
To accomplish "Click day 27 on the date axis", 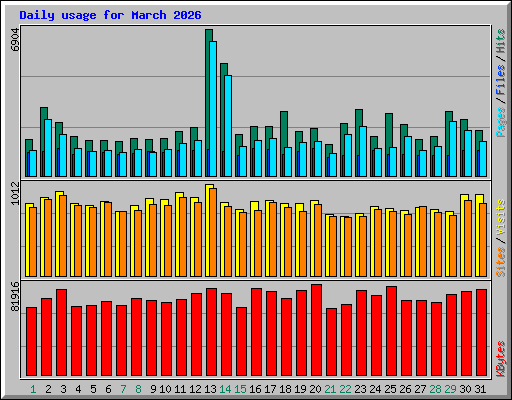I will click(x=420, y=389).
